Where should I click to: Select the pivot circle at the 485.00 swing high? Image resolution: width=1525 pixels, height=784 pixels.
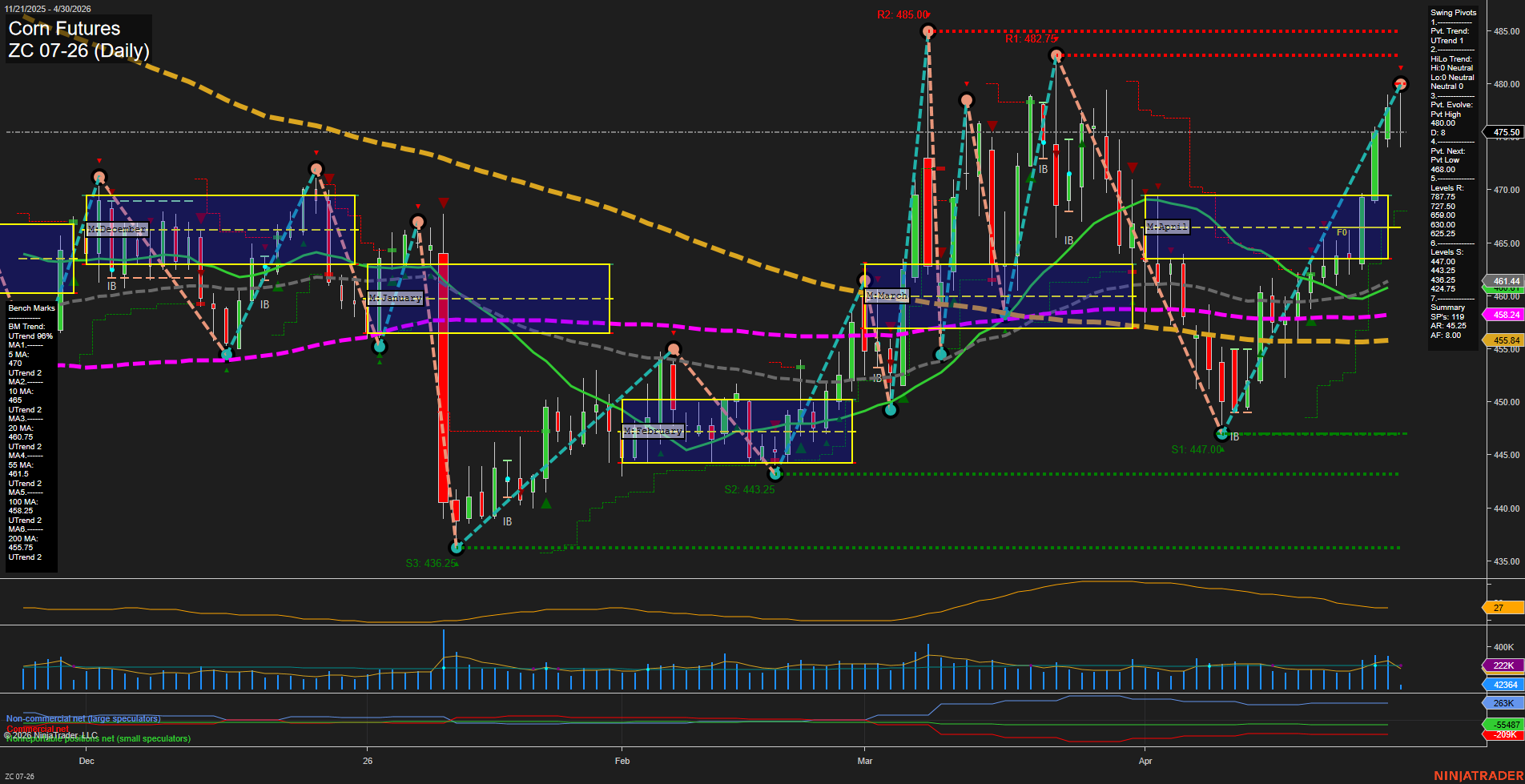(x=927, y=30)
